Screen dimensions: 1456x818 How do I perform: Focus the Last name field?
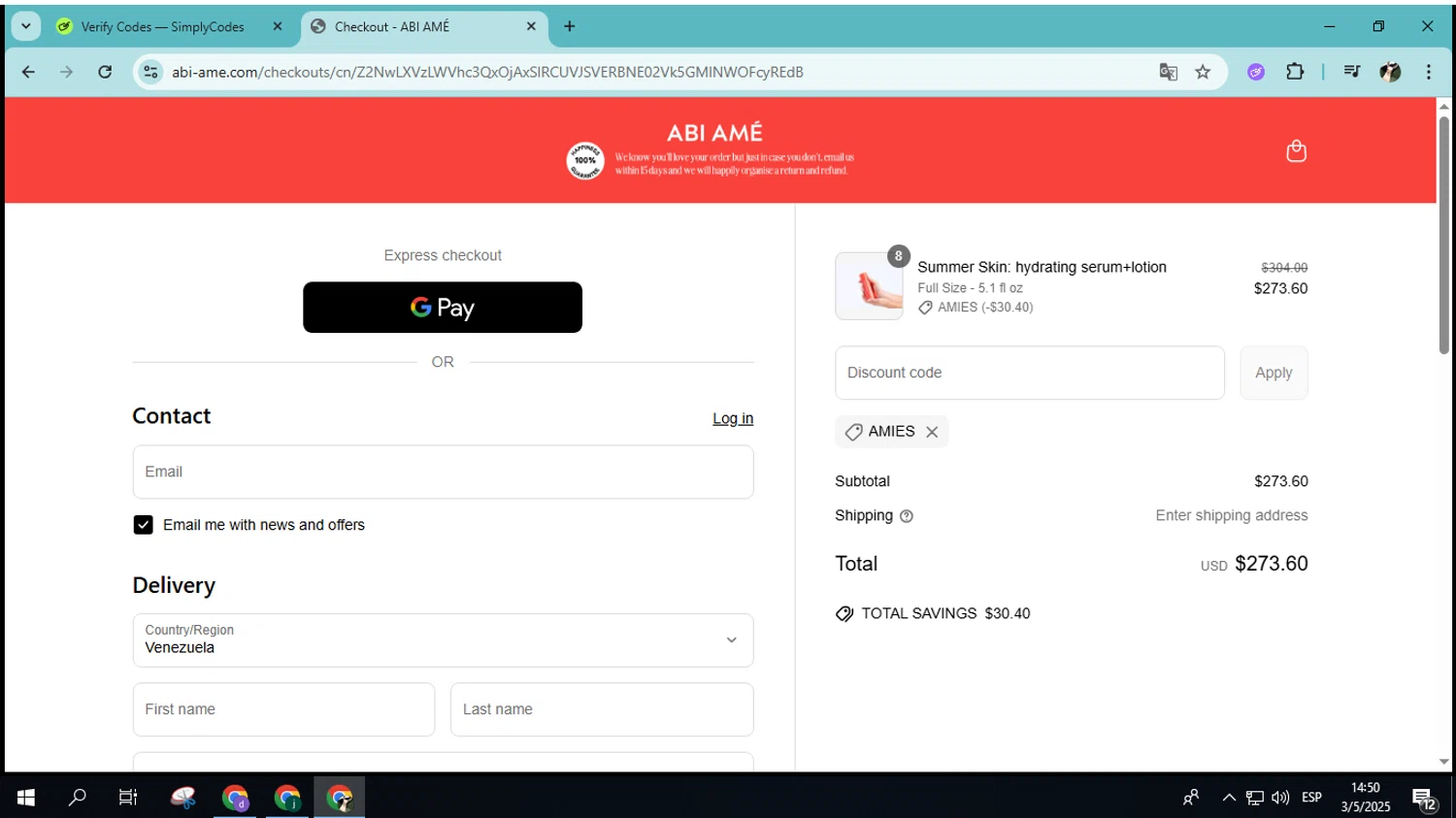602,709
